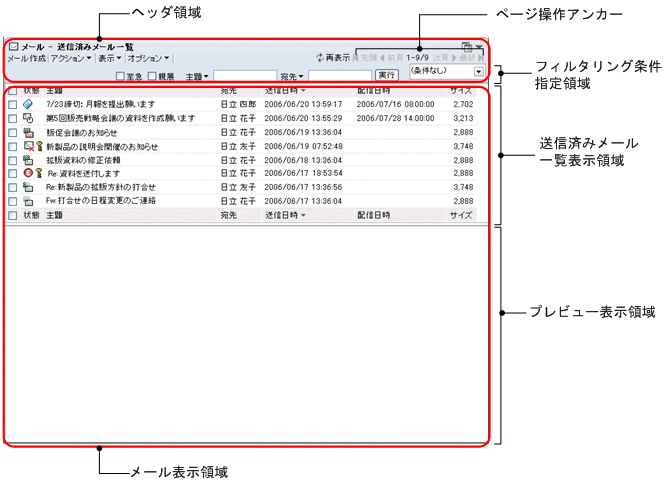Check the box for Re:資料を送付します
665x484 pixels.
(x=13, y=173)
